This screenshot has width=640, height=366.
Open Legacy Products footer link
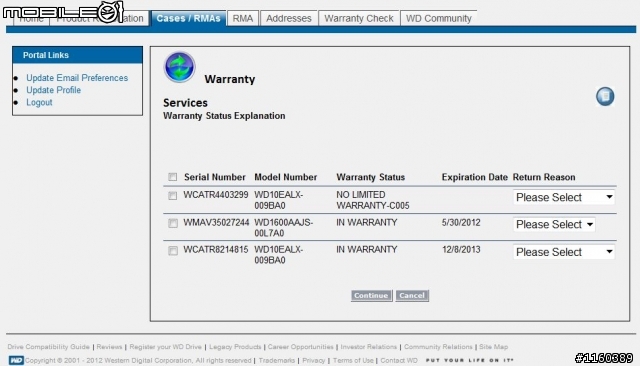[x=235, y=347]
